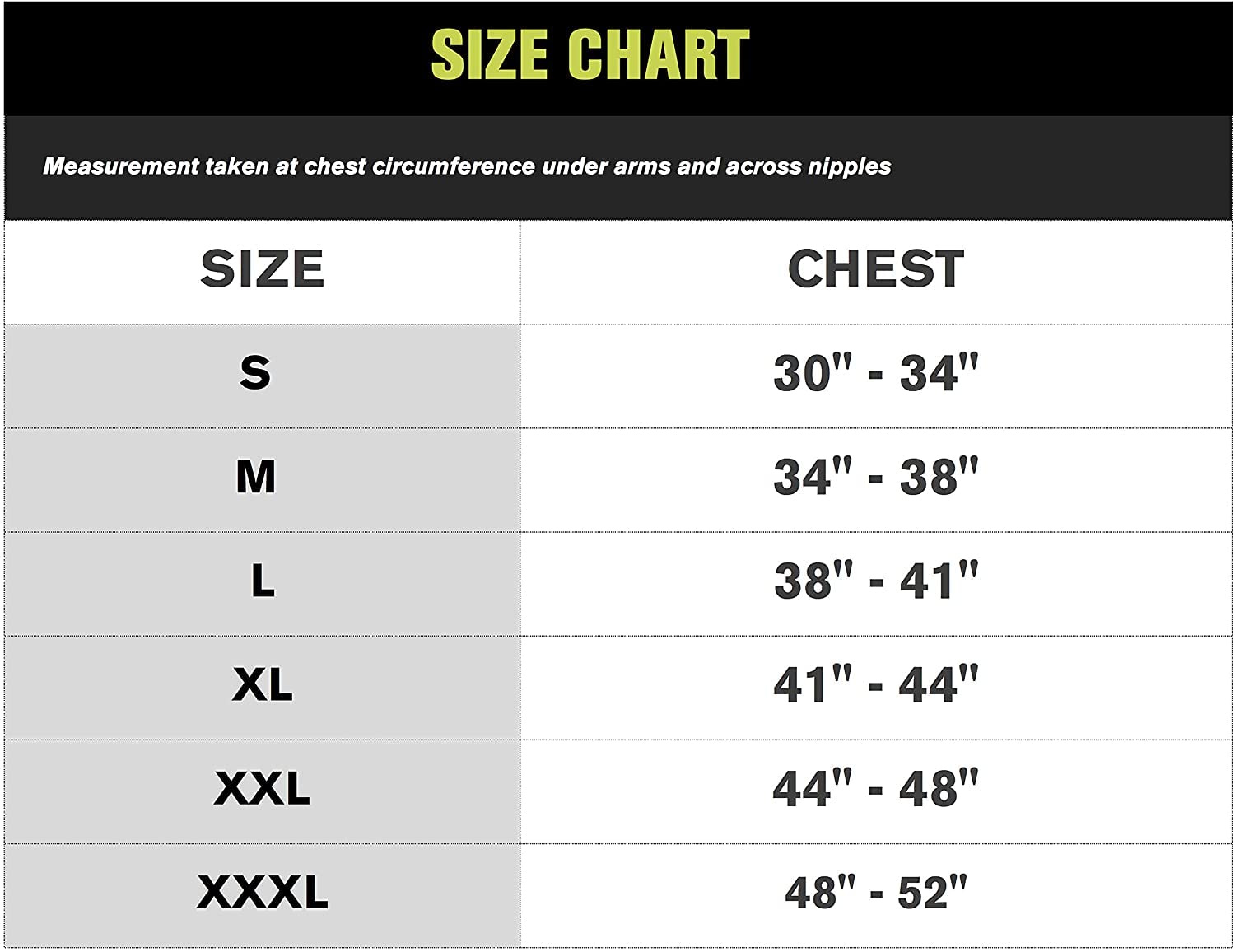Choose the XXXL size cell

click(x=263, y=894)
